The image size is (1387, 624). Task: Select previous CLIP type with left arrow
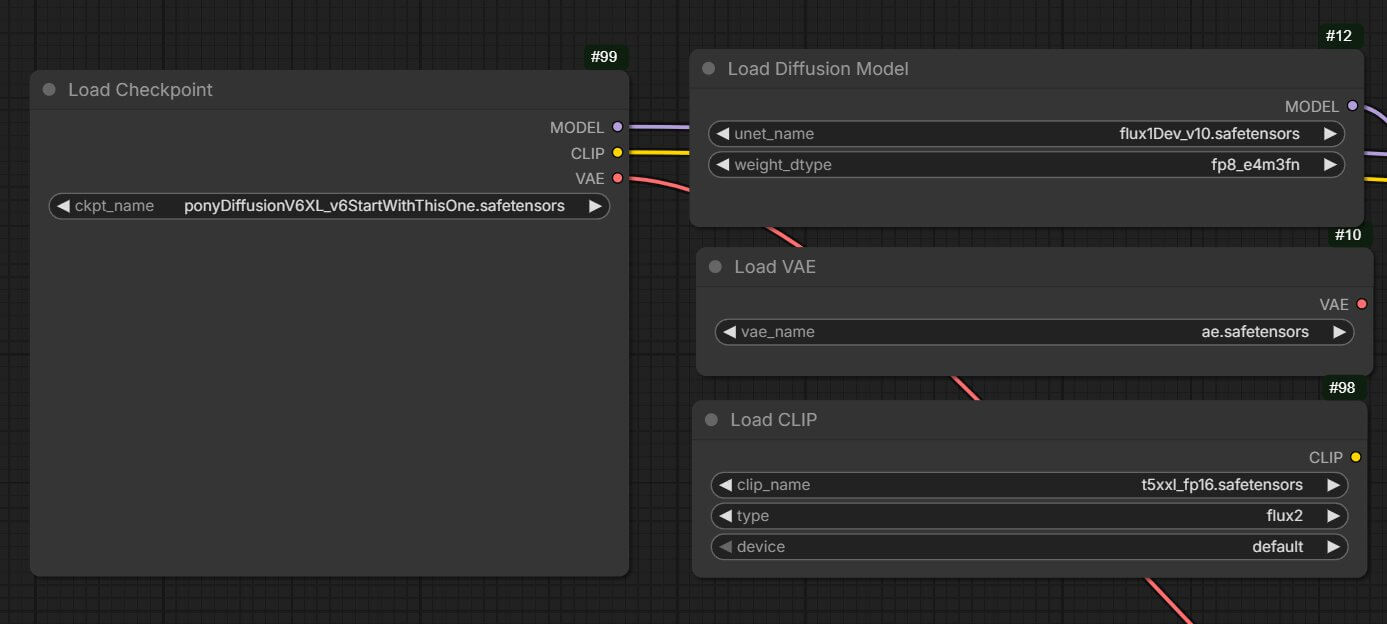point(725,516)
